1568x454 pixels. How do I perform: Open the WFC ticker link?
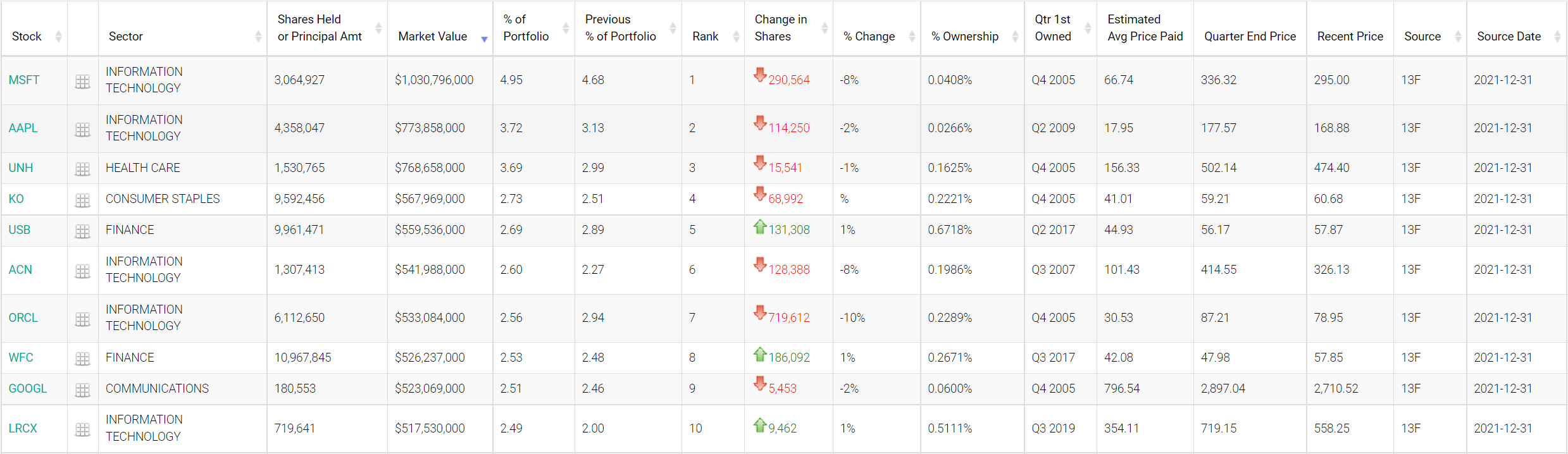(21, 358)
